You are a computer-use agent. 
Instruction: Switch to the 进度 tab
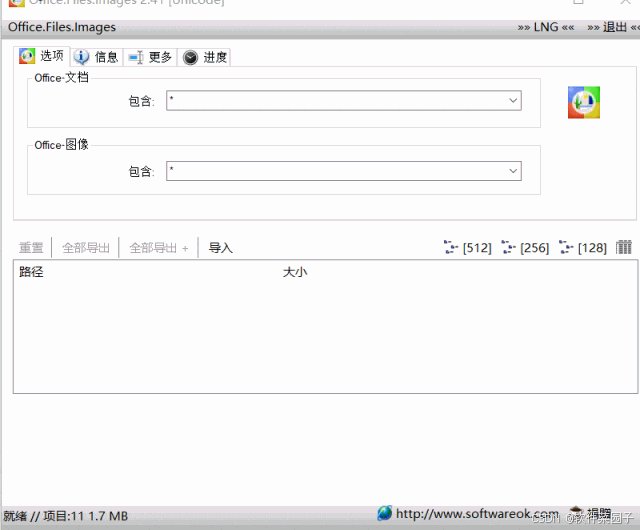(x=204, y=57)
